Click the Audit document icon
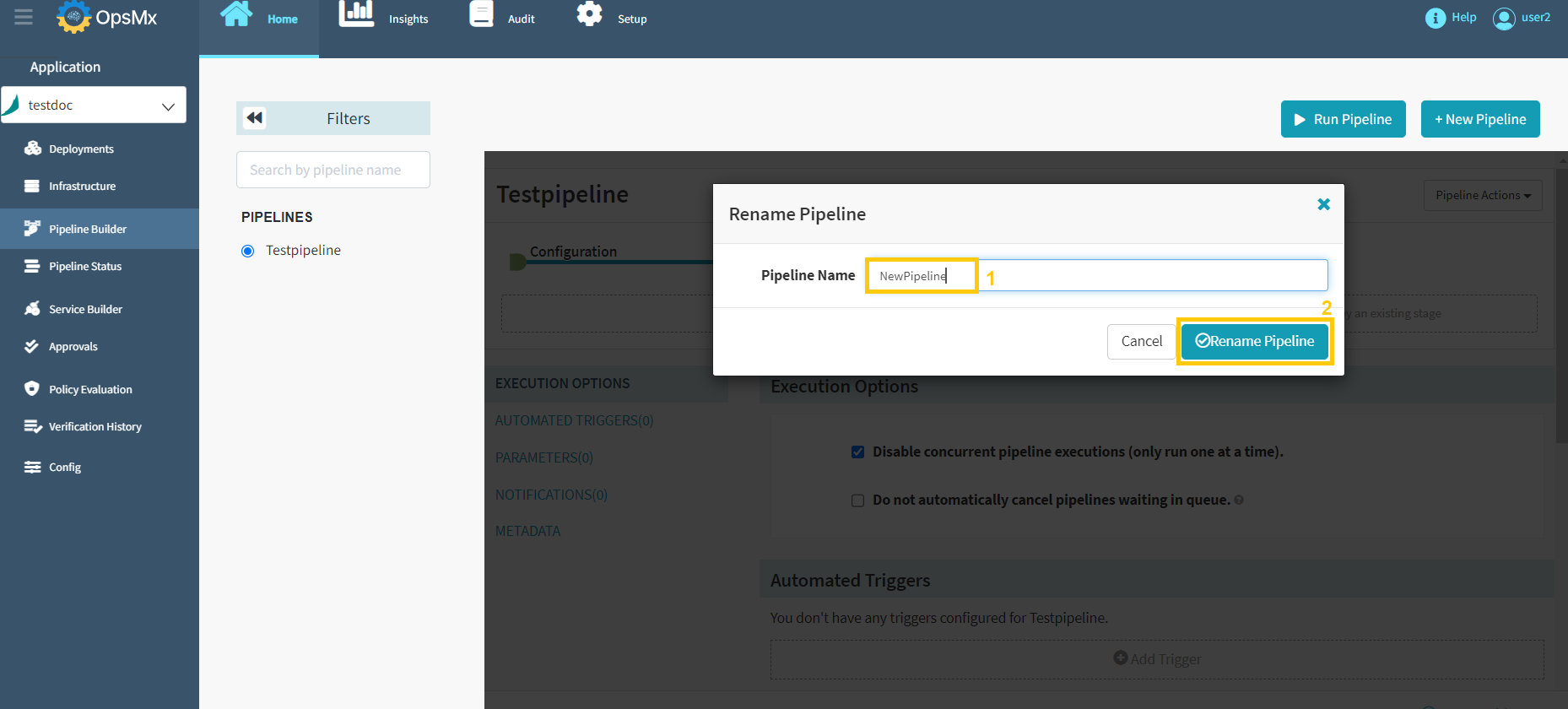Viewport: 1568px width, 709px height. click(x=481, y=14)
